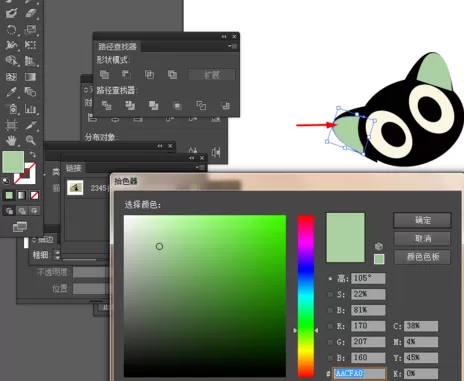Select the blue B radio (160)
This screenshot has width=464, height=381.
pyautogui.click(x=330, y=358)
